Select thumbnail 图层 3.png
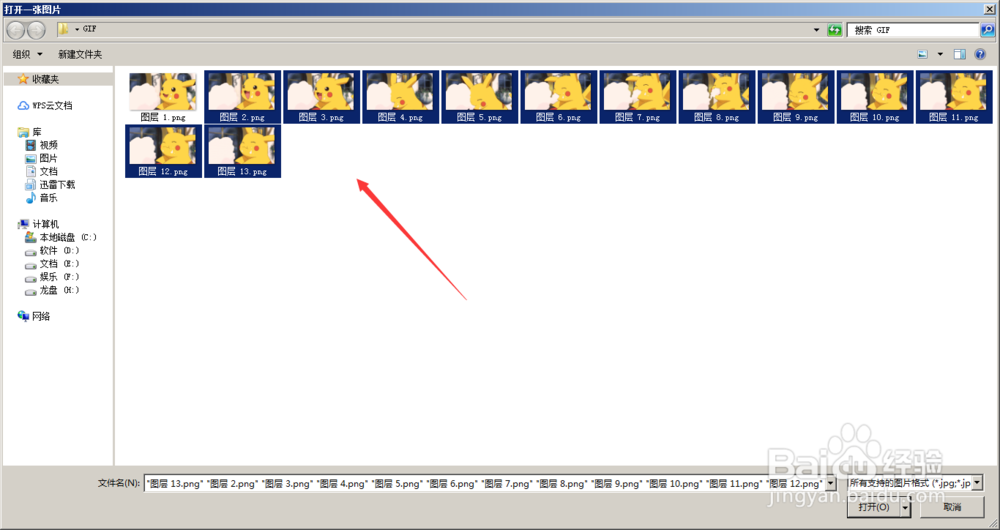This screenshot has height=530, width=1000. [321, 97]
